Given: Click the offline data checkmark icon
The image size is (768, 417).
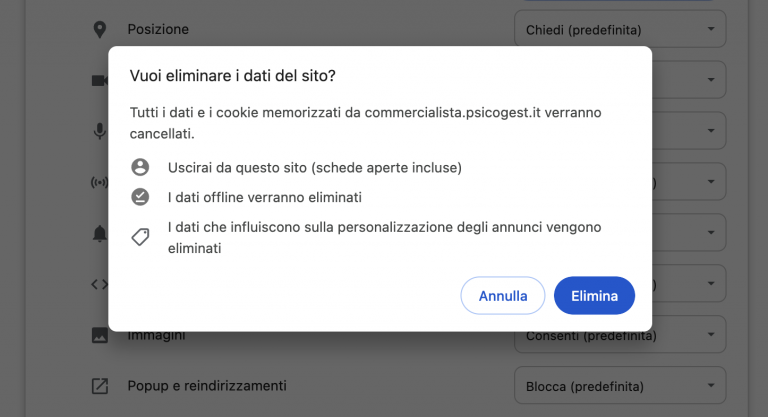Looking at the screenshot, I should point(140,197).
